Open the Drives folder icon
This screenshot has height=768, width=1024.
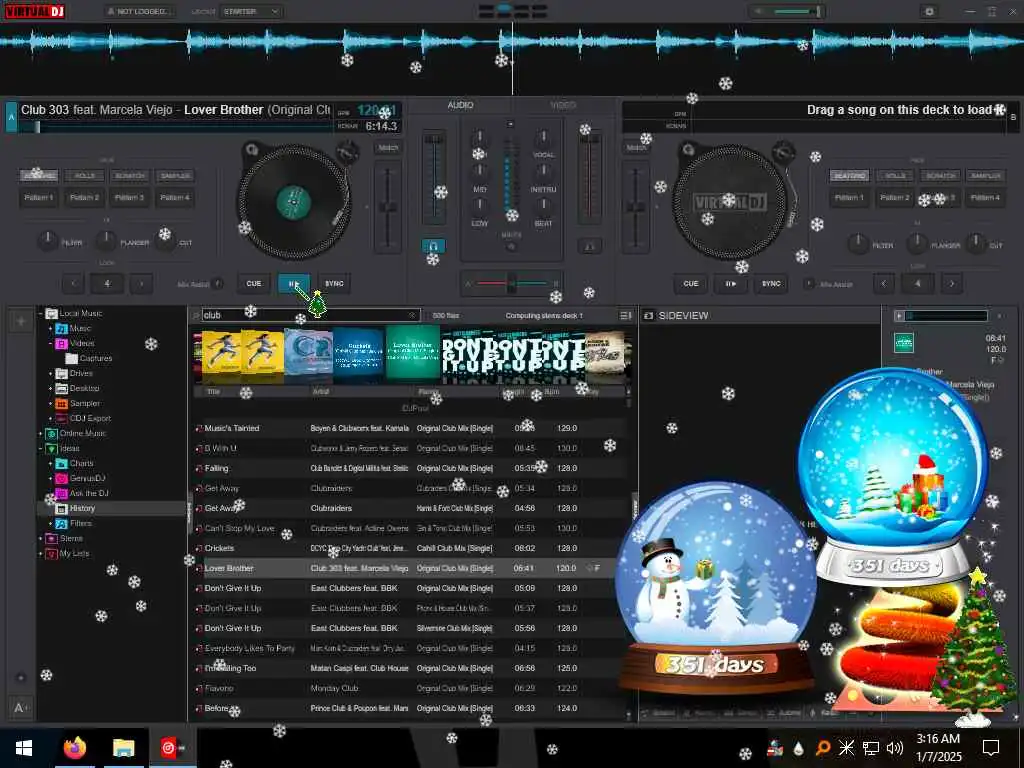(61, 374)
